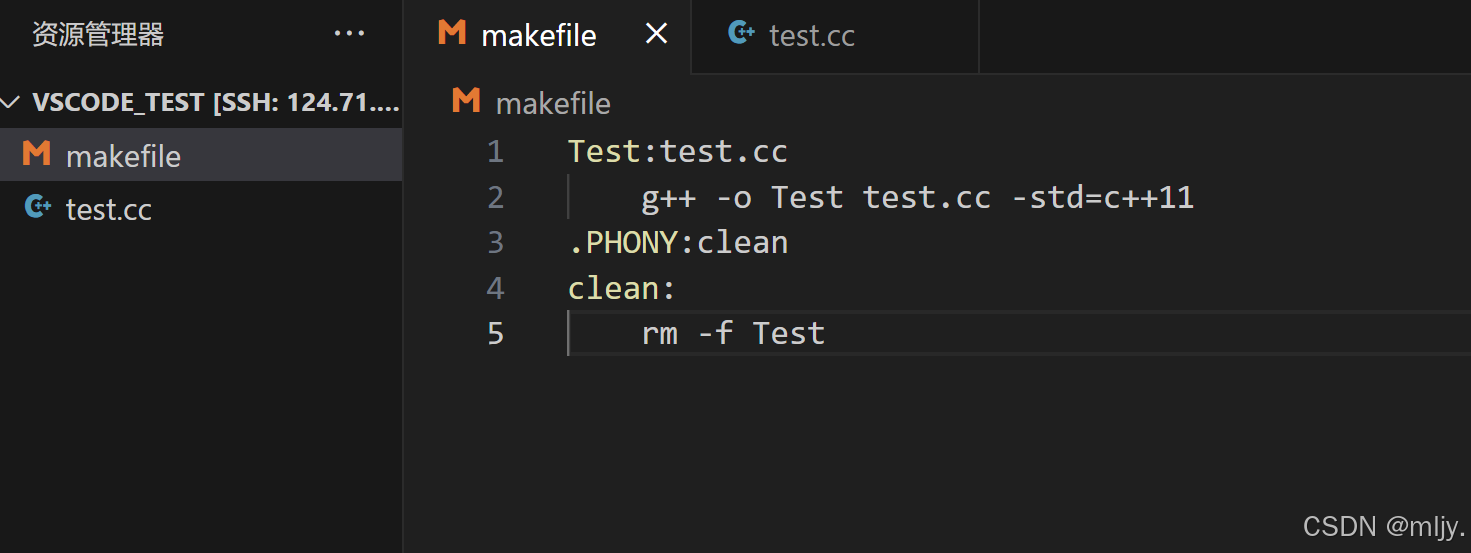Viewport: 1471px width, 553px height.
Task: Activate the makefile editor tab label
Action: coord(539,36)
